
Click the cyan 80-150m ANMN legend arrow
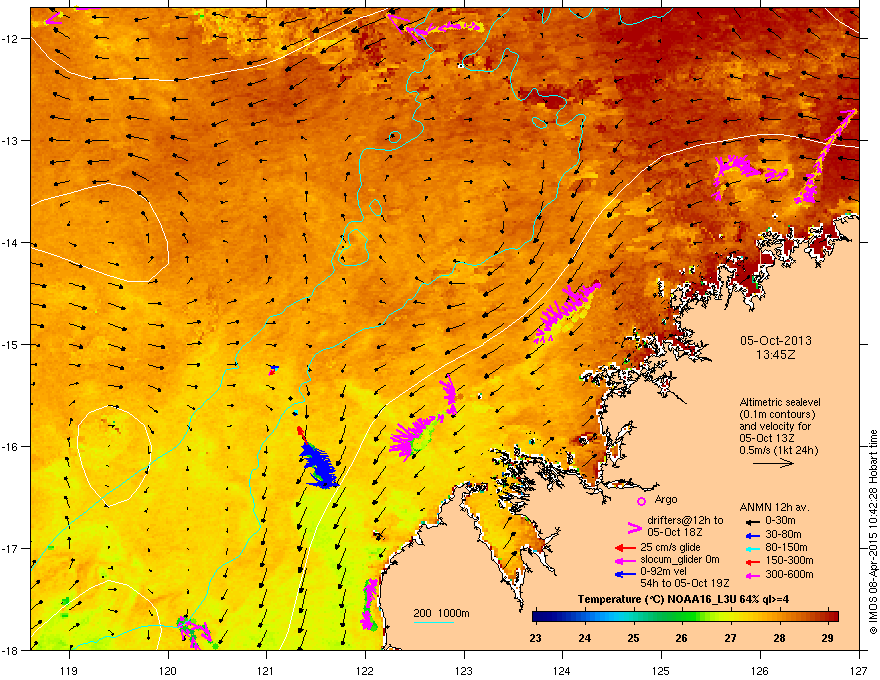[x=751, y=548]
